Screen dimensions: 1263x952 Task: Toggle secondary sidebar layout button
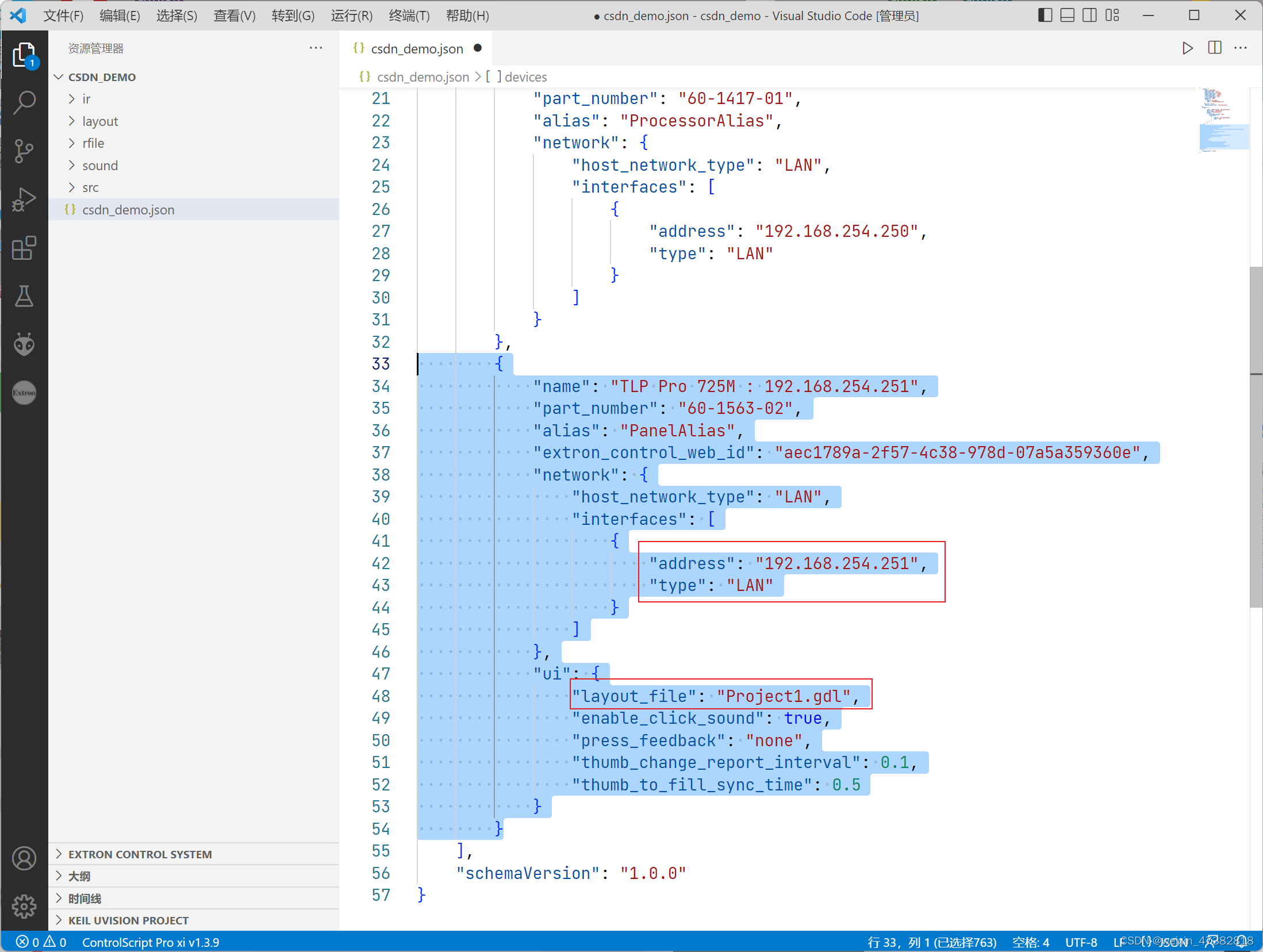click(x=1089, y=16)
